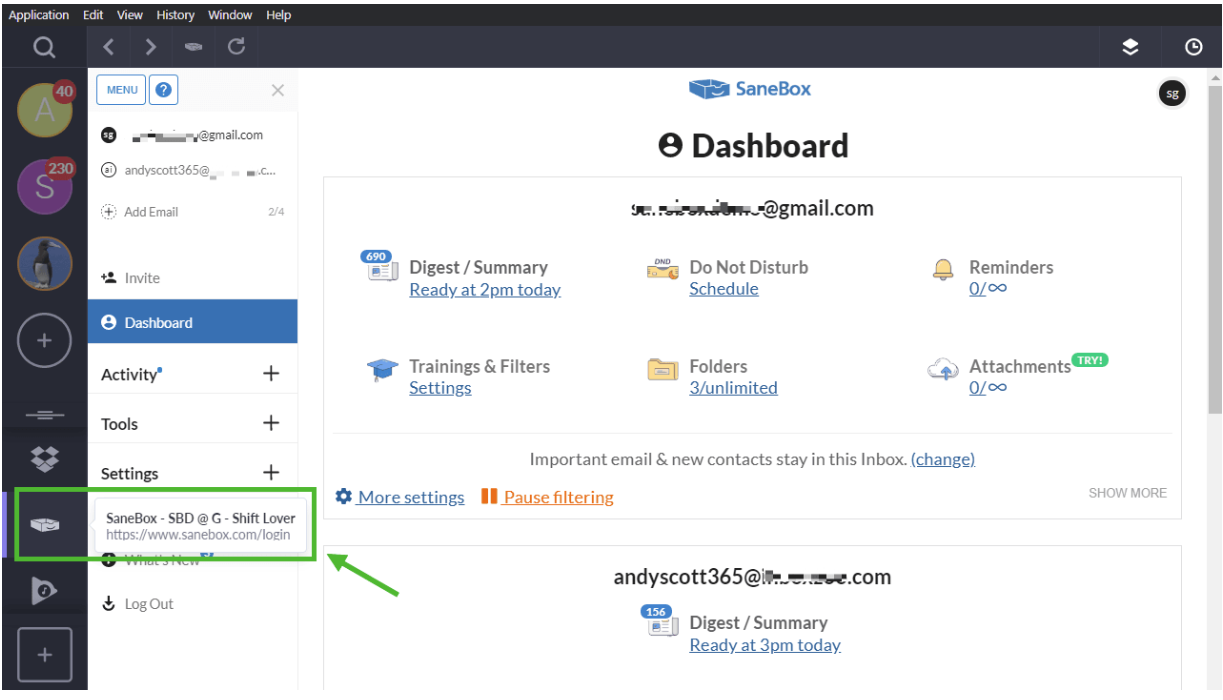
Task: Select the yellow A account avatar
Action: (x=45, y=110)
